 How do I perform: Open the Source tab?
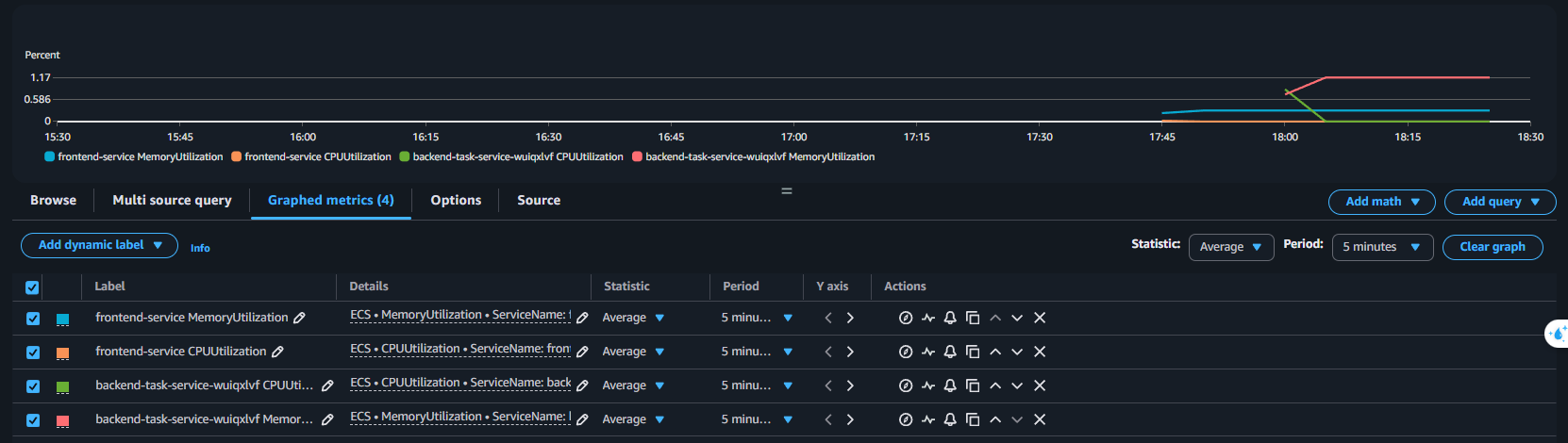tap(539, 200)
